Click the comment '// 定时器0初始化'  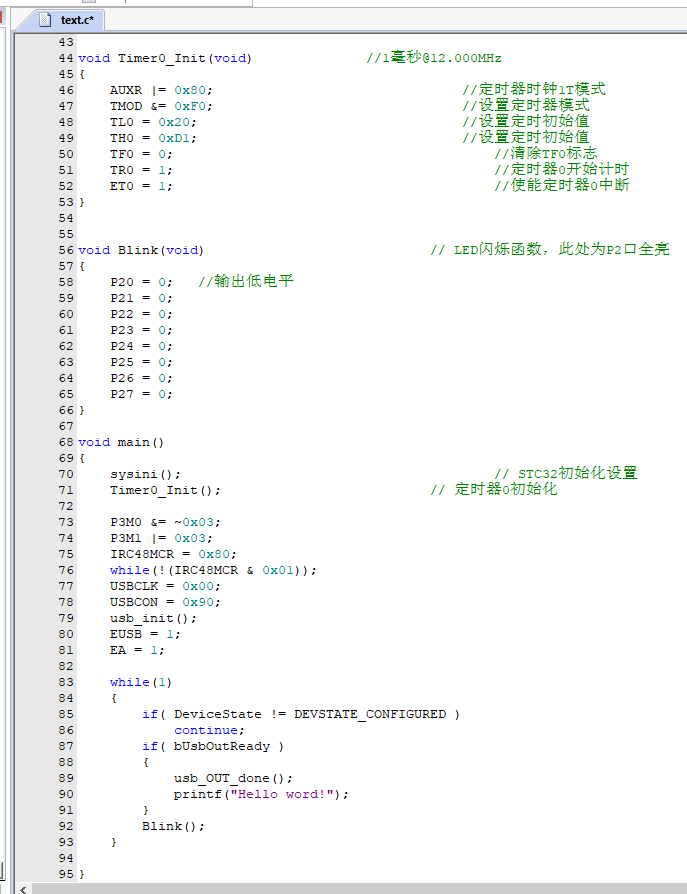[494, 489]
